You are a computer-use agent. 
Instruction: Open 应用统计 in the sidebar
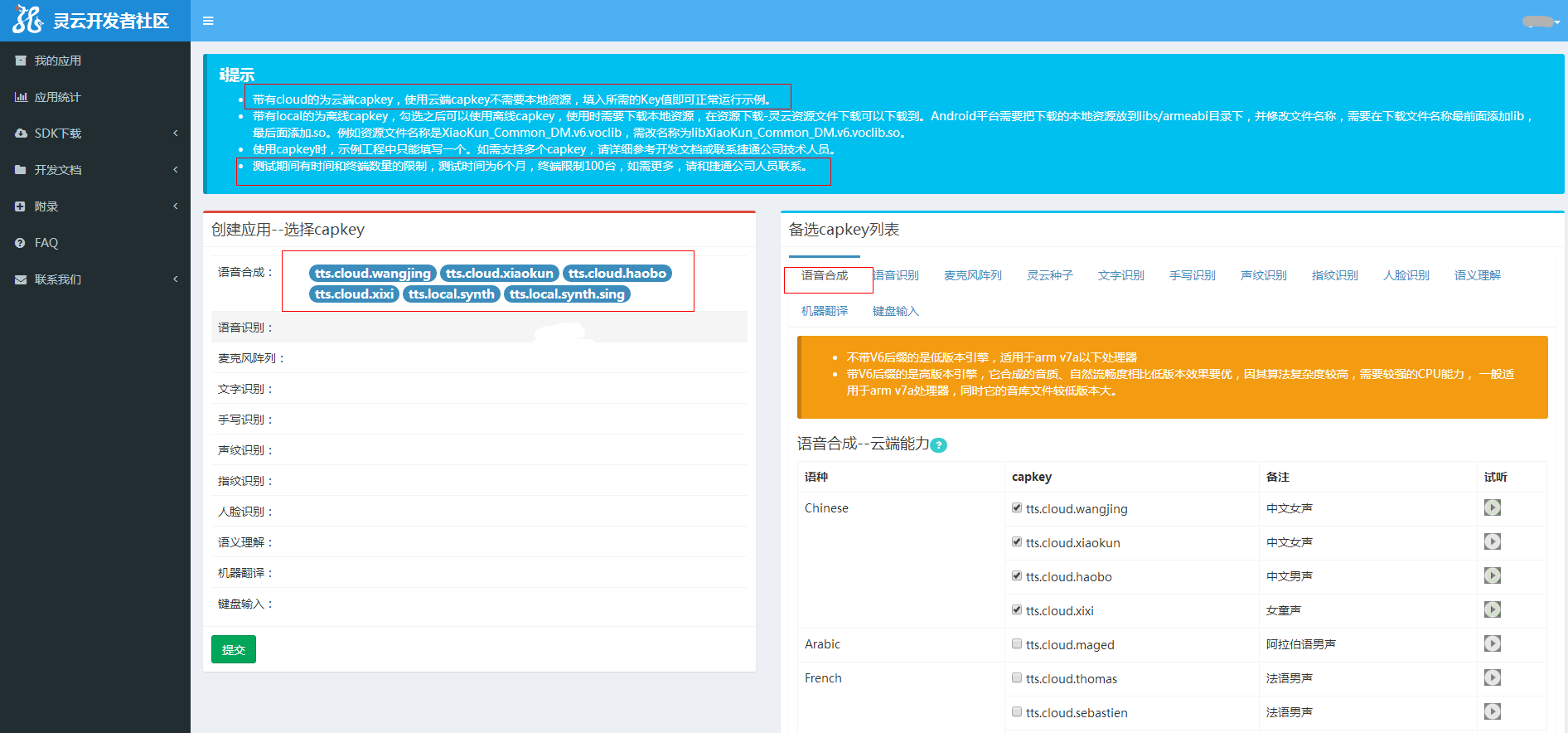[95, 97]
